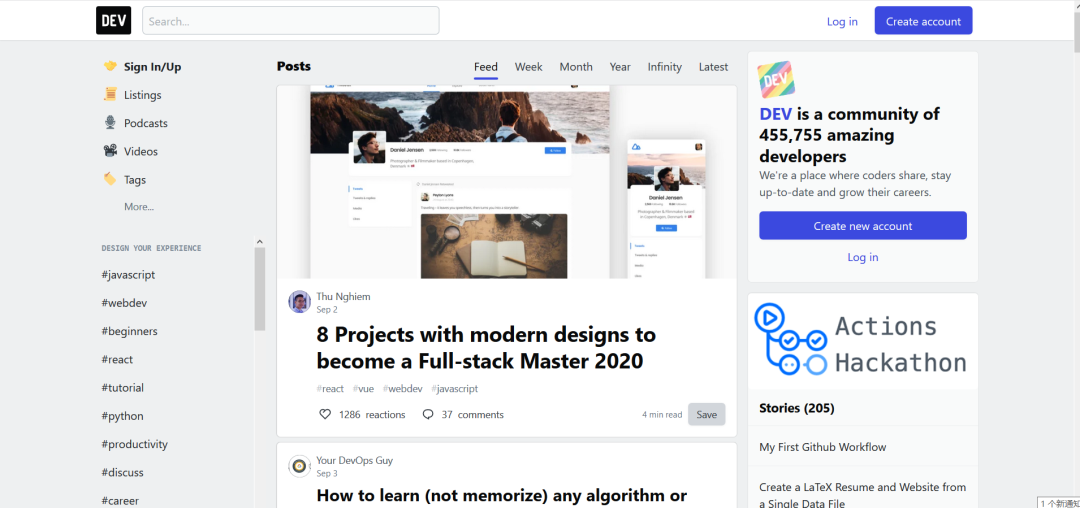Viewport: 1080px width, 508px height.
Task: Click the Listings scroll icon
Action: point(110,94)
